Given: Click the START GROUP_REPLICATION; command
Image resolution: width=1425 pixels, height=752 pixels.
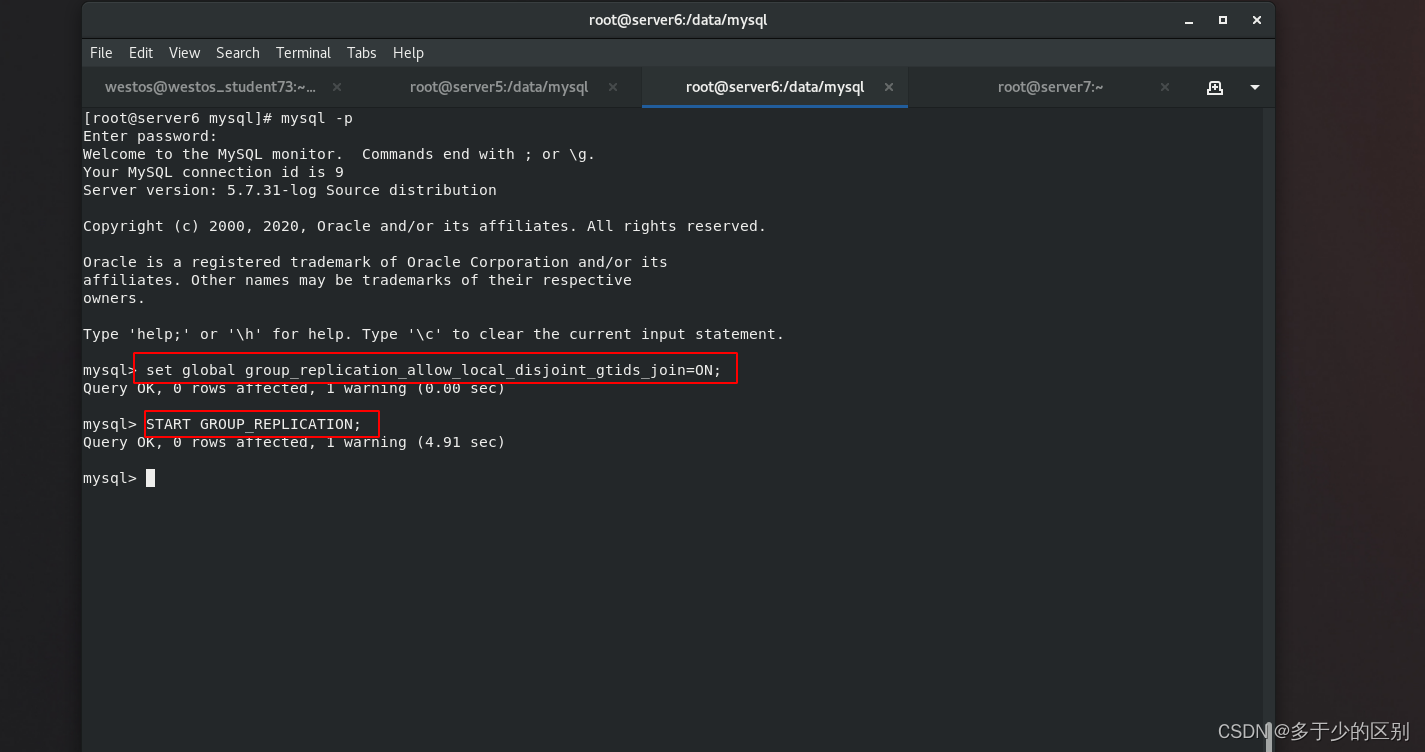Looking at the screenshot, I should [254, 424].
